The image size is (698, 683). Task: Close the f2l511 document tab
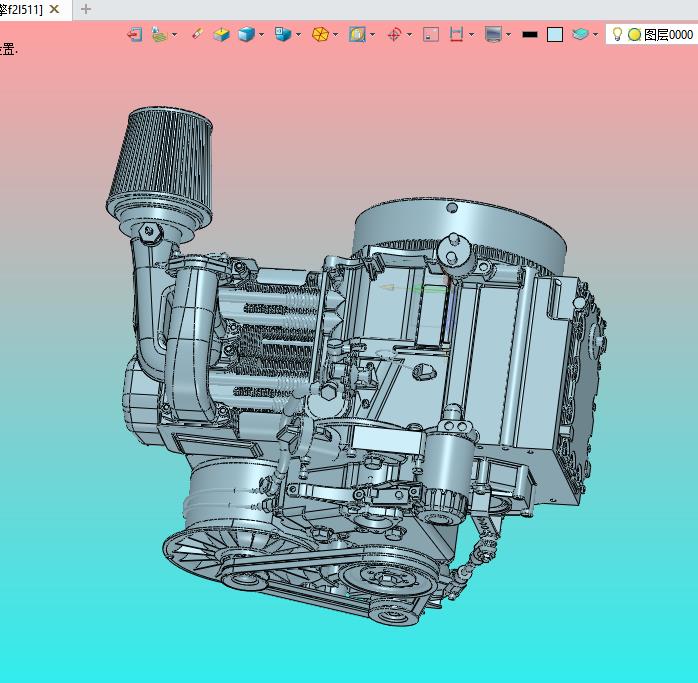pos(54,9)
